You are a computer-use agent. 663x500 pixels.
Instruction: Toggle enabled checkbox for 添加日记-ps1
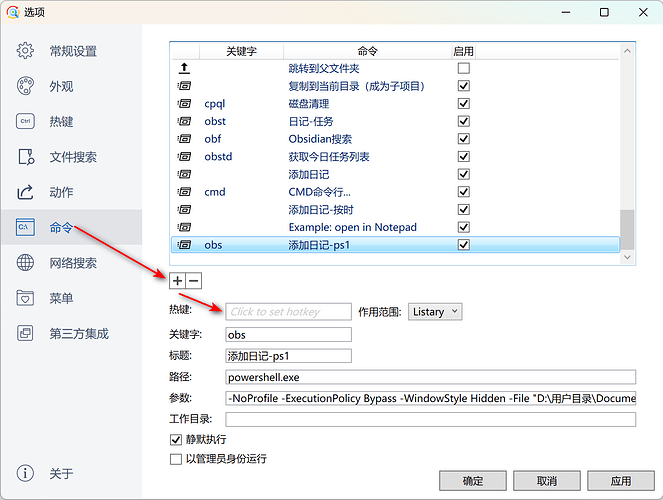pos(464,245)
